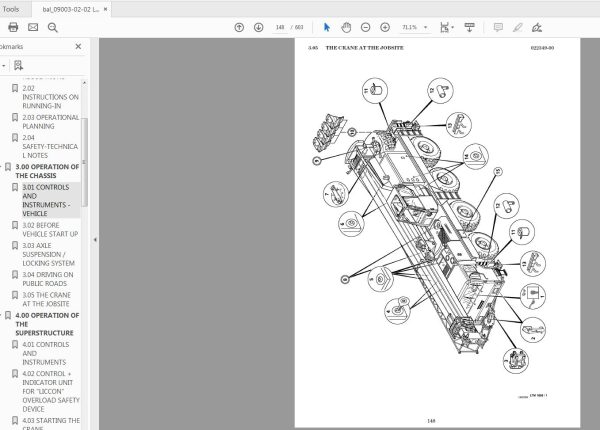
Task: Select the hand pan tool
Action: pyautogui.click(x=346, y=27)
